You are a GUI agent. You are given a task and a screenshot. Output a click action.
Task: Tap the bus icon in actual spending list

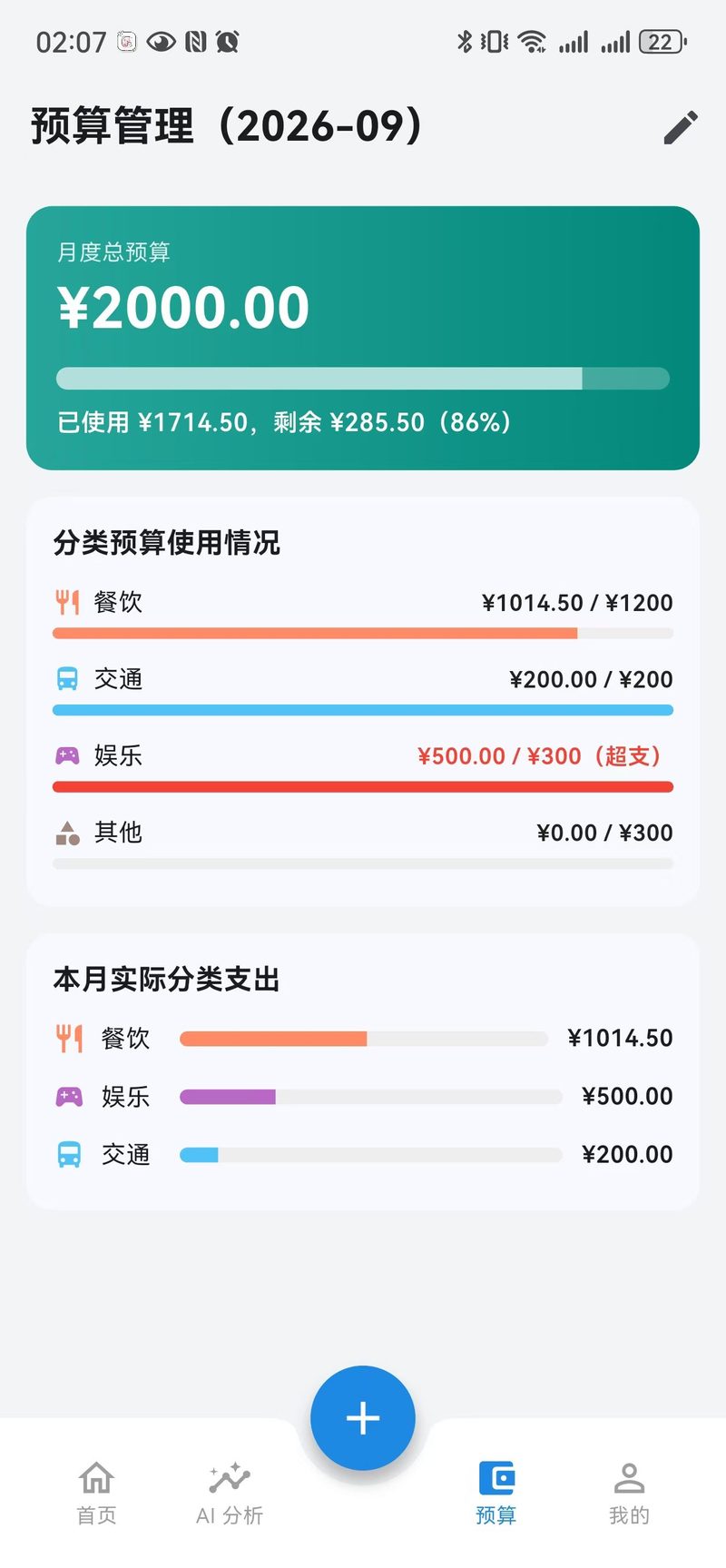click(69, 1154)
